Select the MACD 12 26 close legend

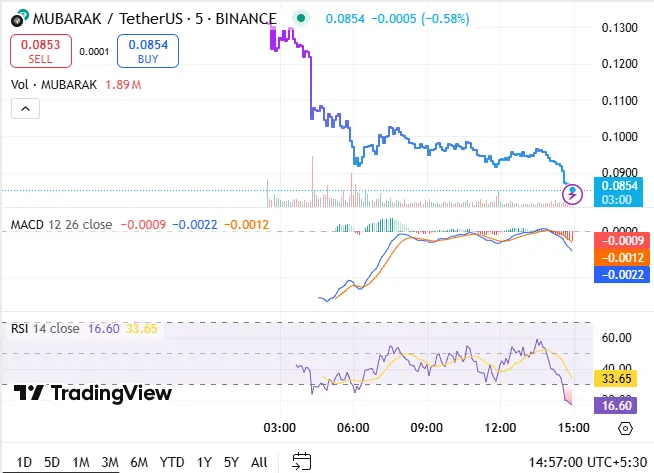point(61,225)
